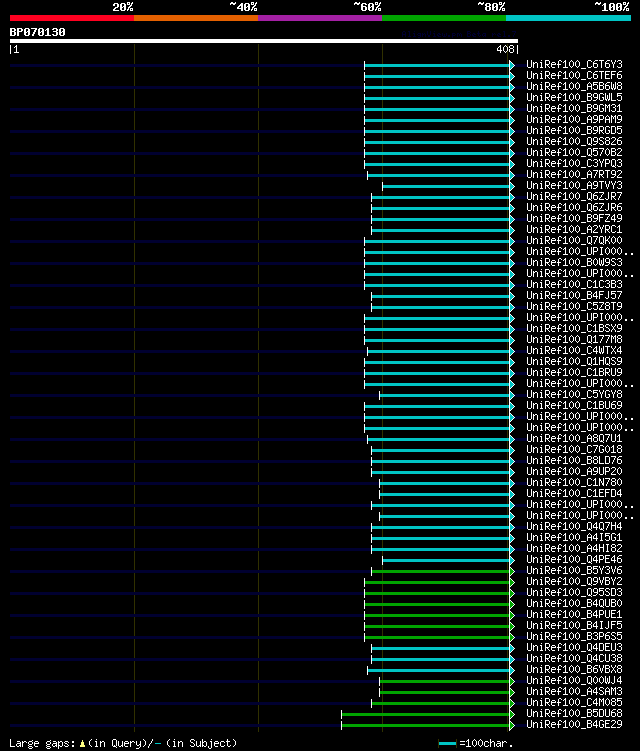Click label UniRef100_C5YGY8
The width and height of the screenshot is (640, 751).
pos(574,395)
